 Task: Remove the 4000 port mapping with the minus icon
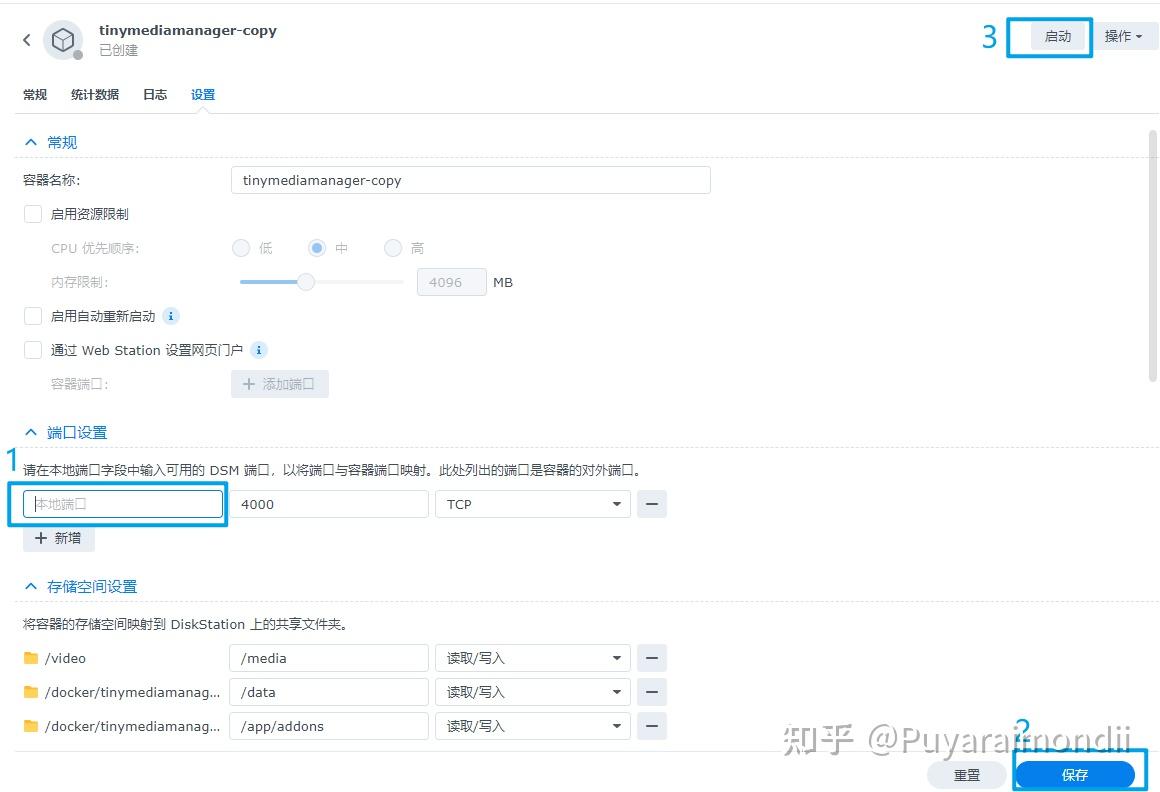pyautogui.click(x=652, y=504)
